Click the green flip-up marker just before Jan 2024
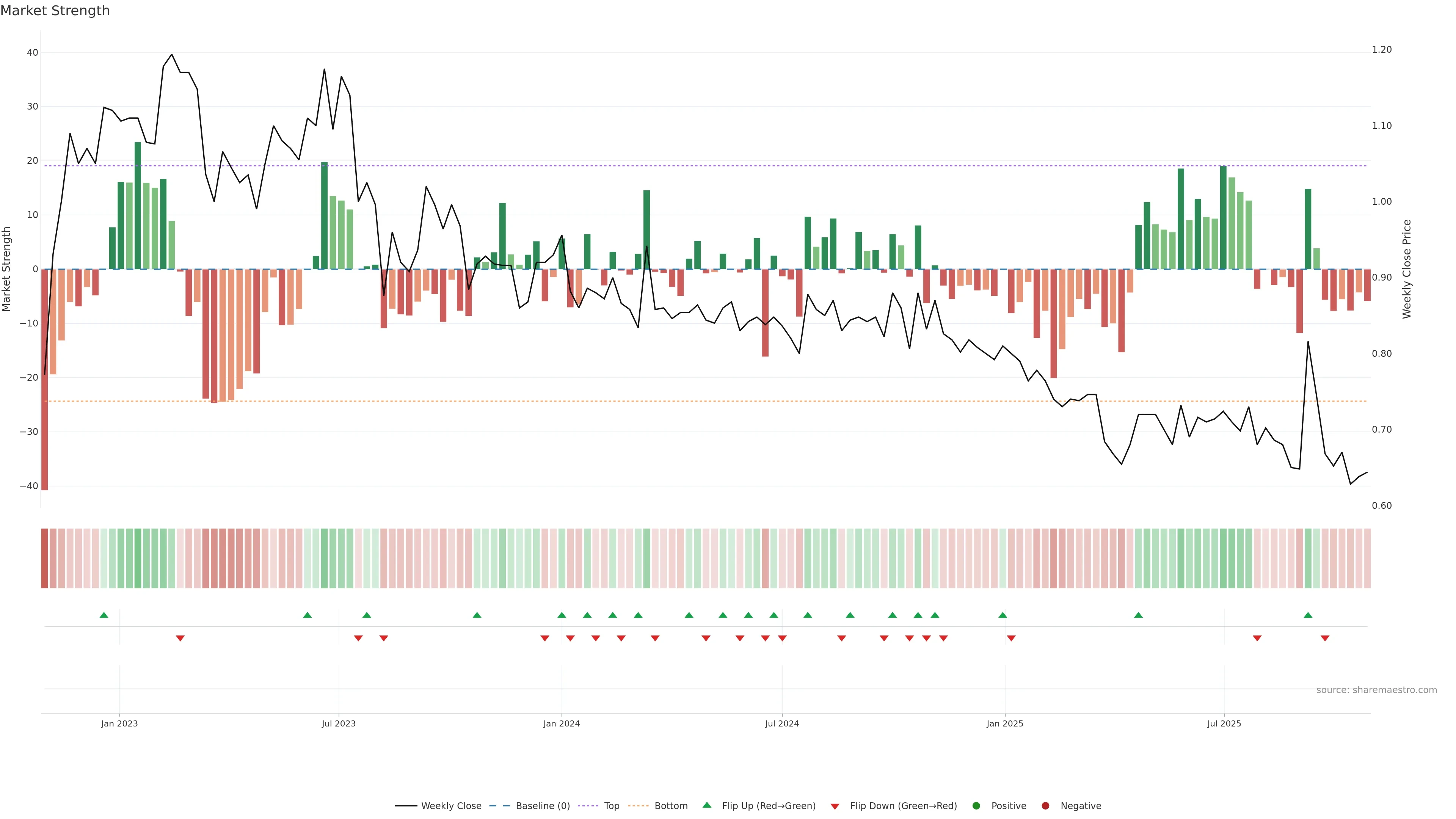1456x819 pixels. click(561, 615)
